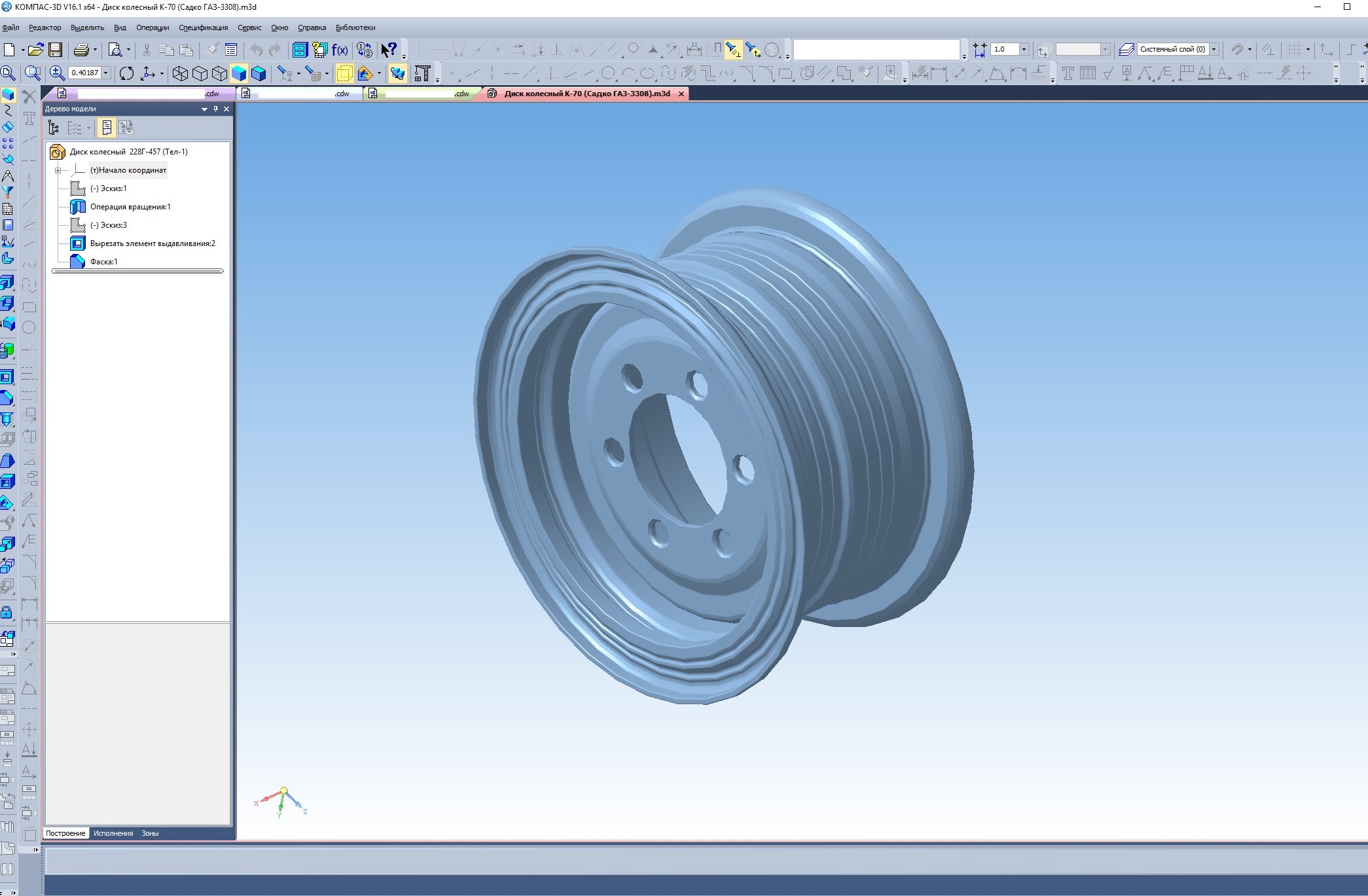Click the layers stack icon

[x=1126, y=50]
